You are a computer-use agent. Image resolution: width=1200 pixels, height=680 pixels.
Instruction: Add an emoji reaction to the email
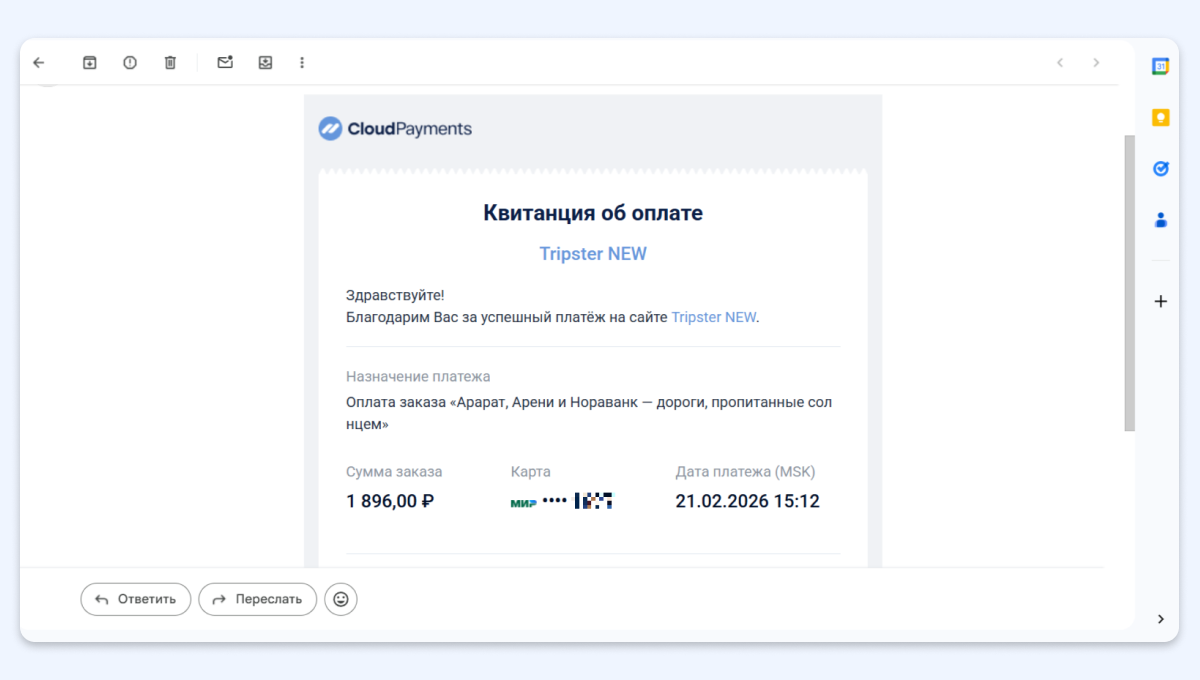click(x=341, y=599)
